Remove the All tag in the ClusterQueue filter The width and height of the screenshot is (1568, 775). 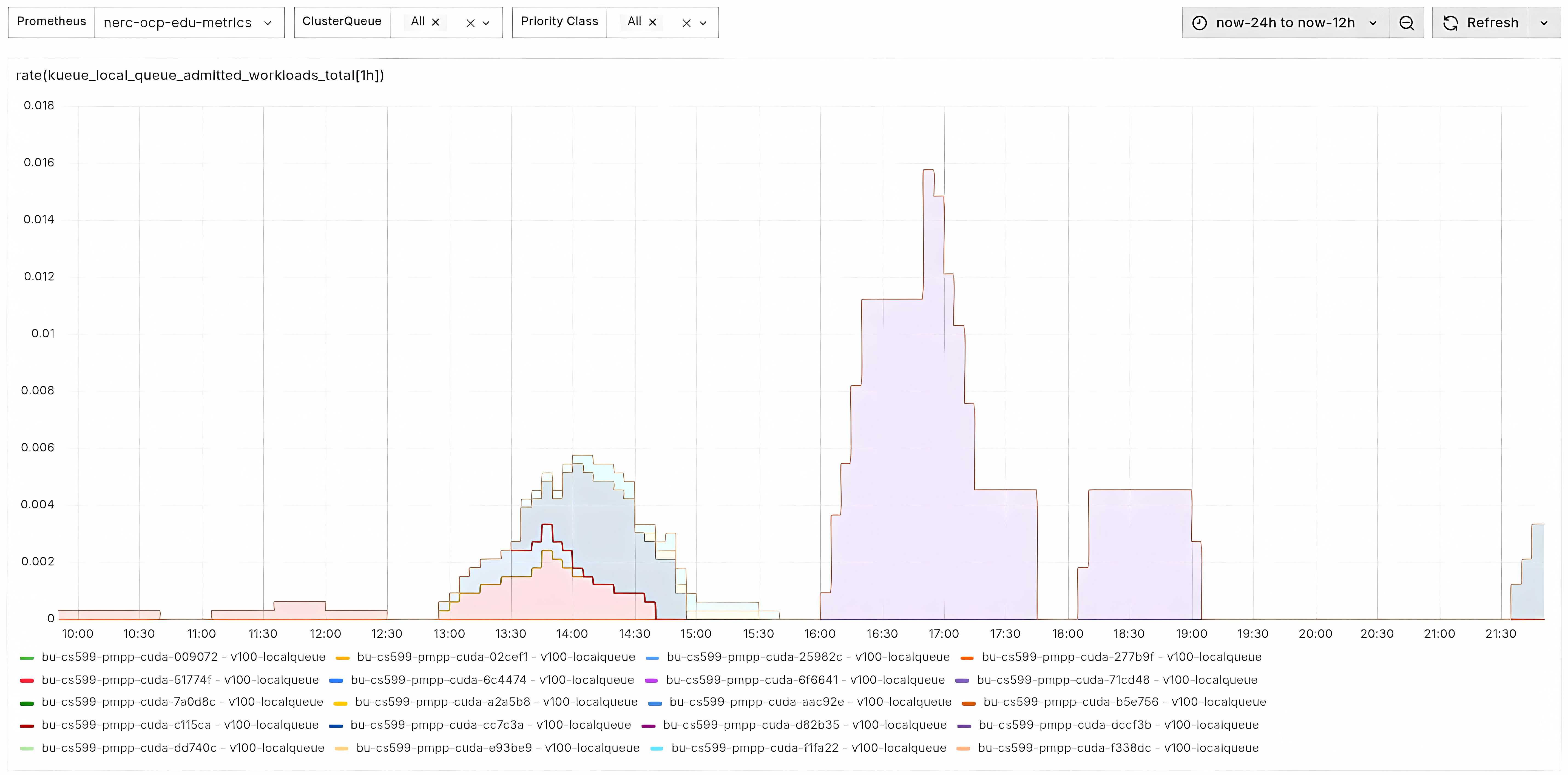[x=436, y=22]
